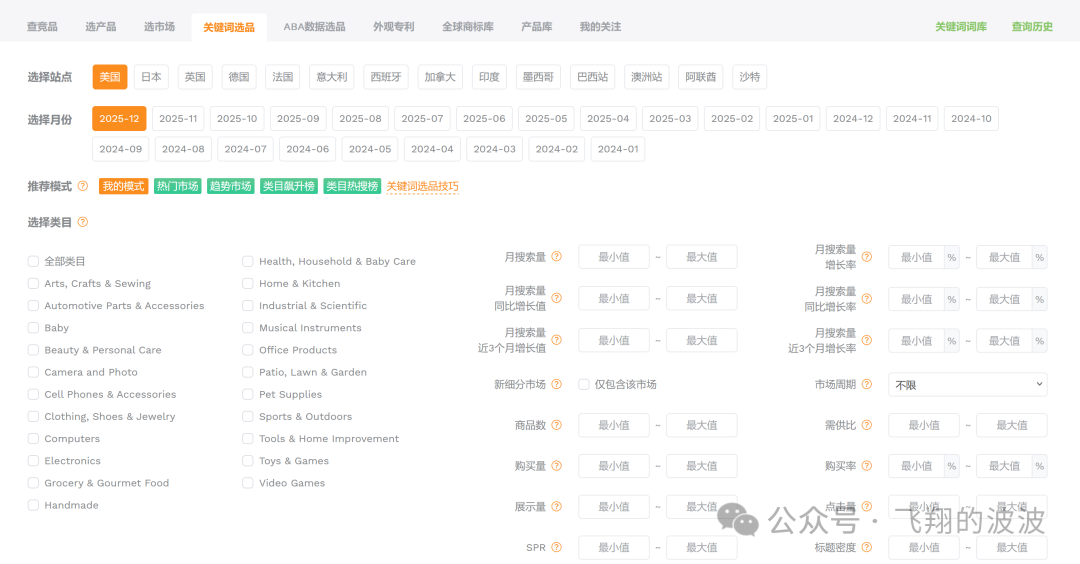Screen dimensions: 1080x564
Task: Select 沙特 site
Action: coord(749,76)
